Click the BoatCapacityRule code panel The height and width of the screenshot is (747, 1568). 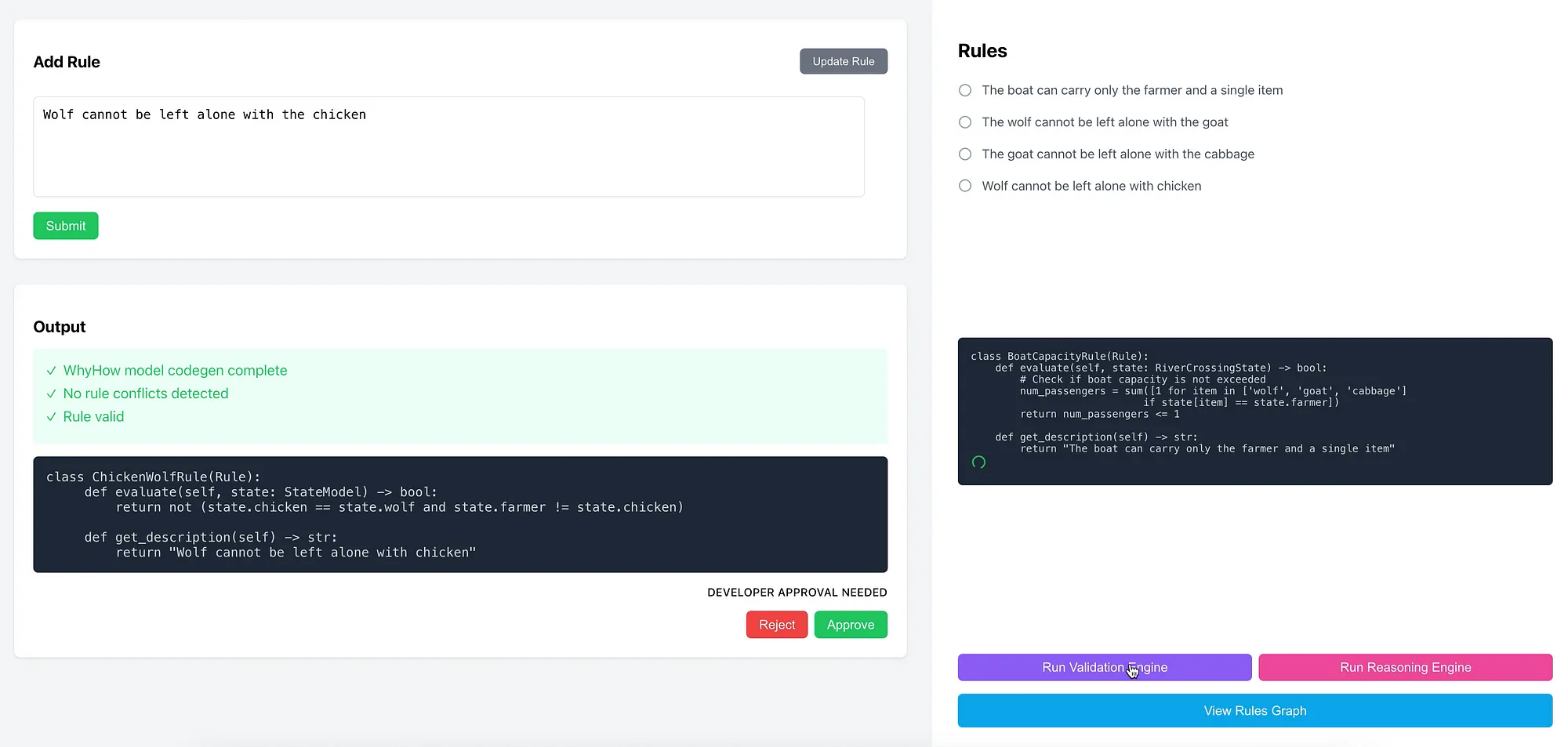(x=1255, y=412)
